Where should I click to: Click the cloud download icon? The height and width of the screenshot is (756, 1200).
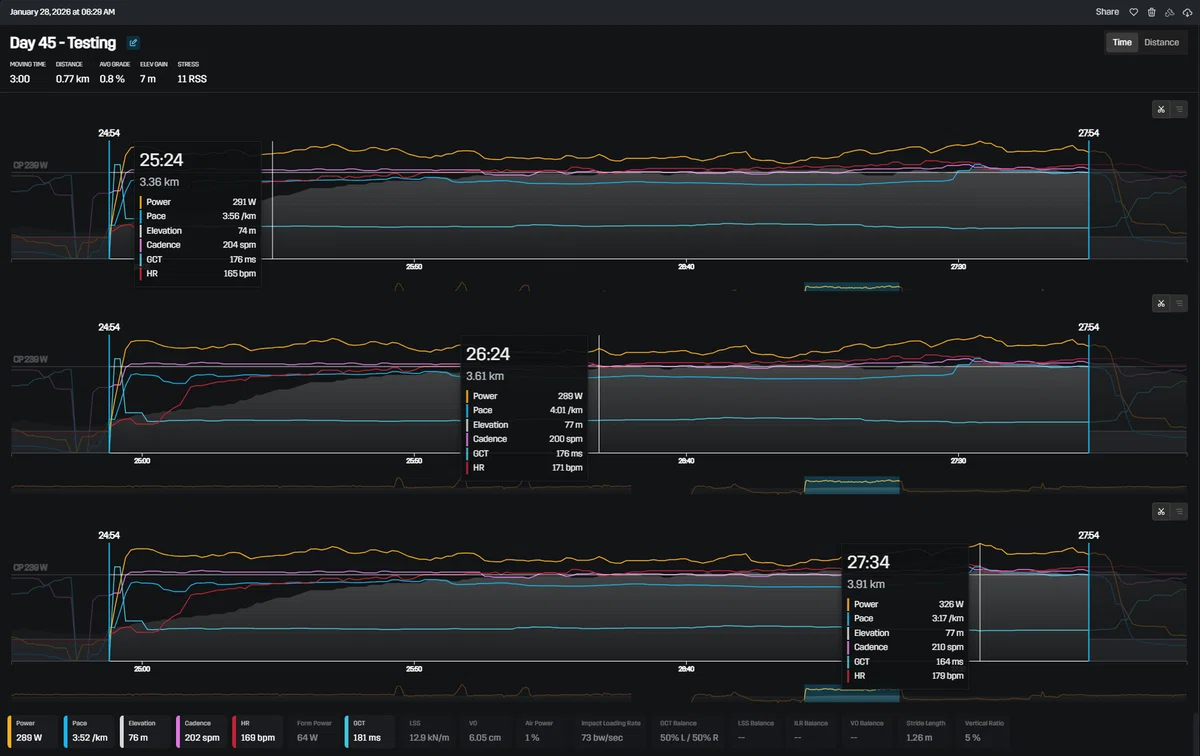pyautogui.click(x=1187, y=12)
